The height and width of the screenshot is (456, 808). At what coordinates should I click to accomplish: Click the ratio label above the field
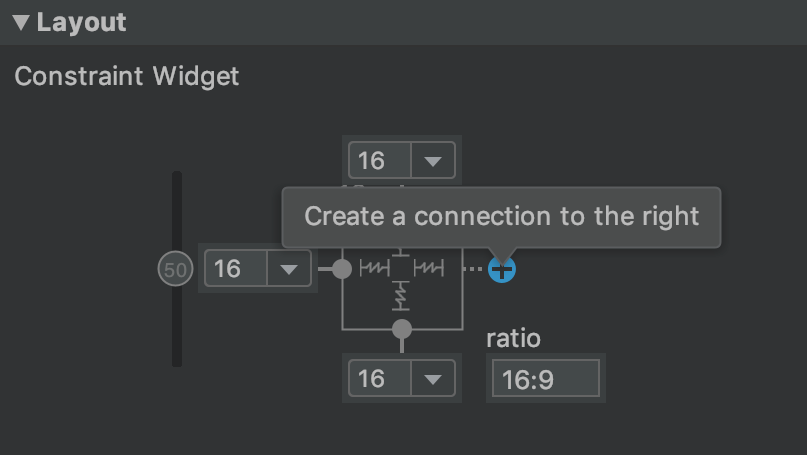coord(513,338)
